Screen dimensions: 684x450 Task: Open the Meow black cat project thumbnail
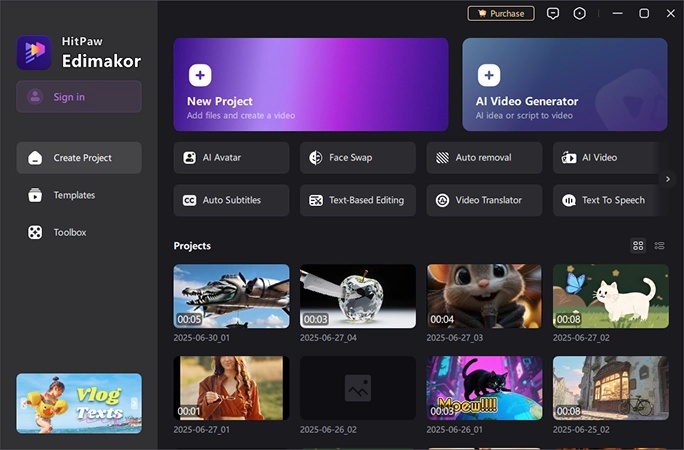click(x=484, y=388)
